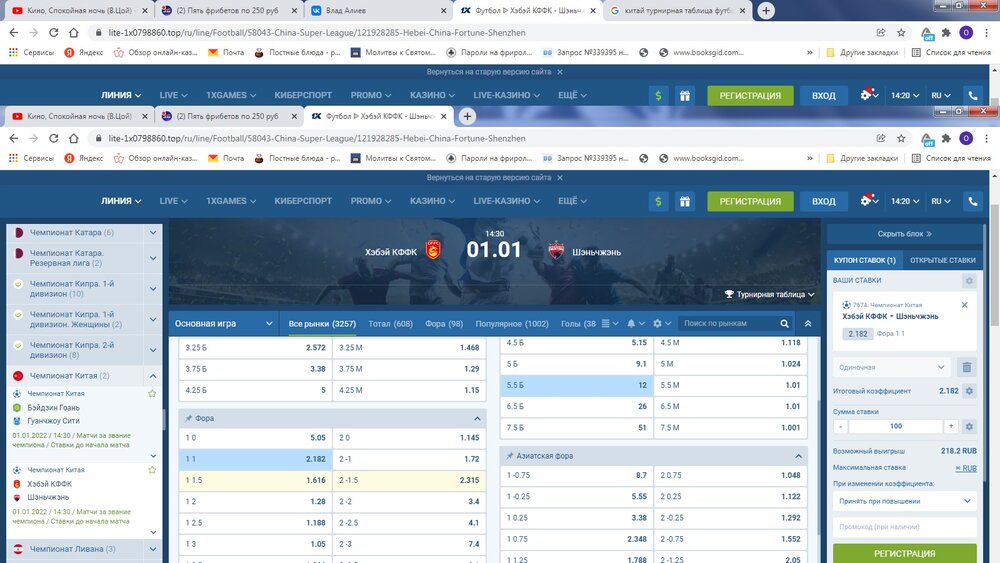Open the Одиночная bet type dropdown
This screenshot has height=563, width=1000.
[892, 367]
